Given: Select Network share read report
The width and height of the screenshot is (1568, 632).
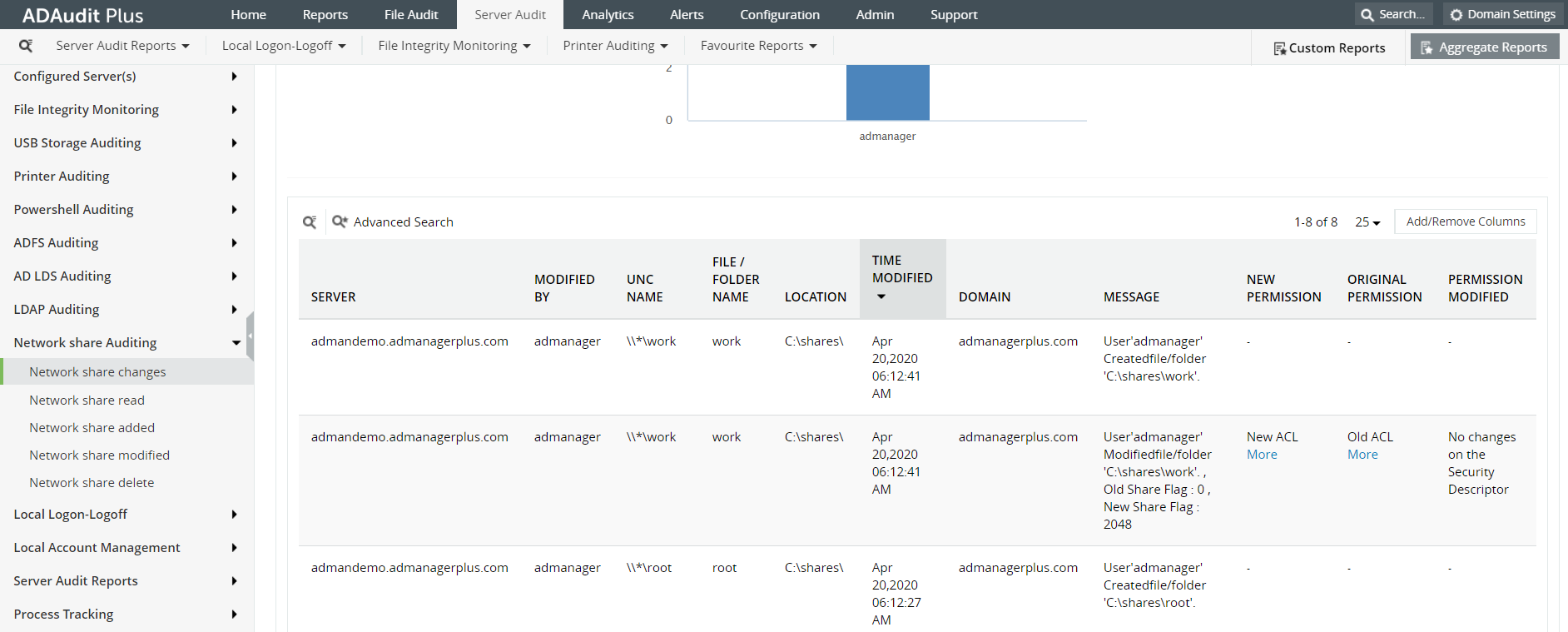Looking at the screenshot, I should click(x=87, y=401).
